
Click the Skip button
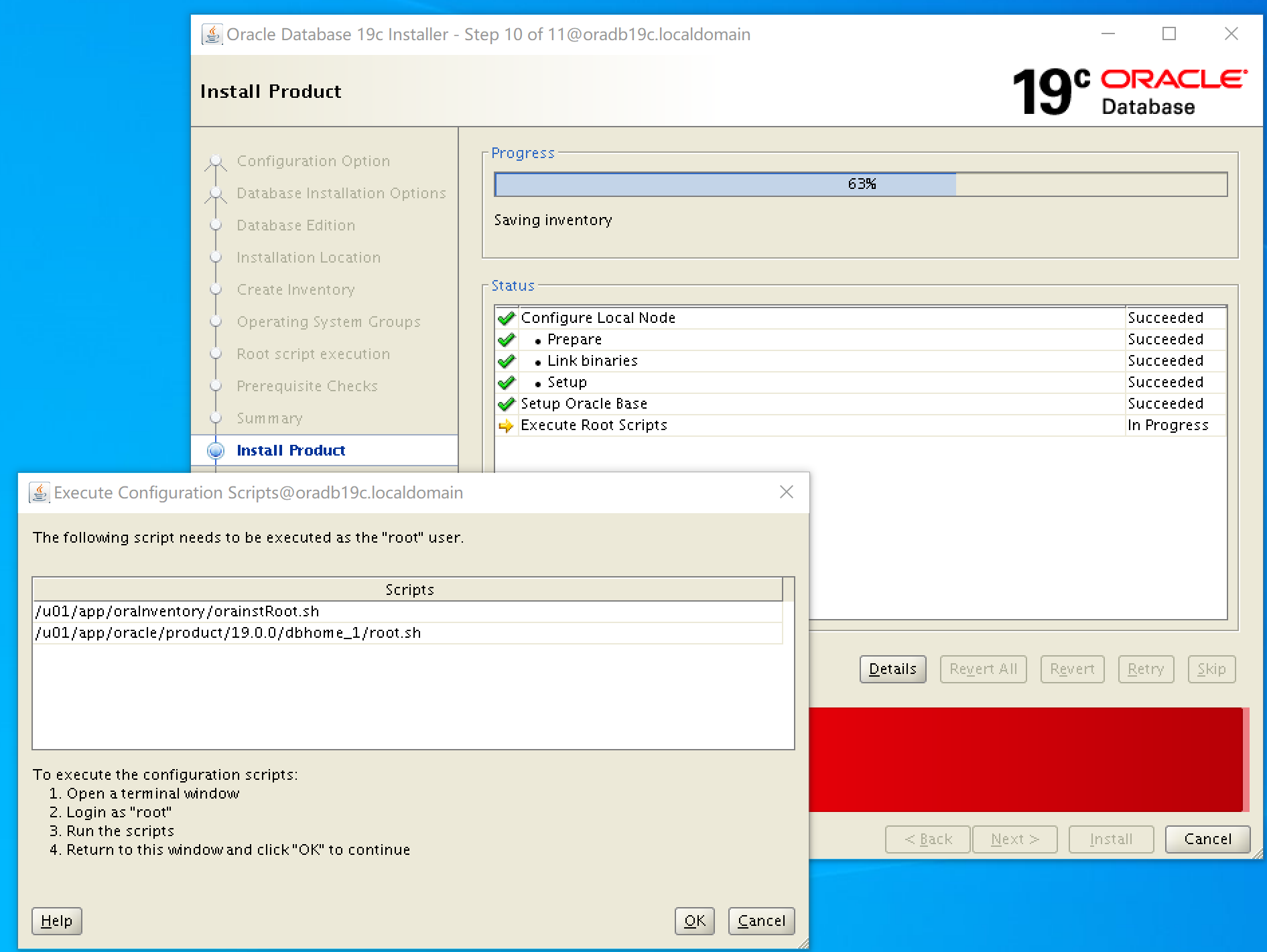pos(1212,669)
